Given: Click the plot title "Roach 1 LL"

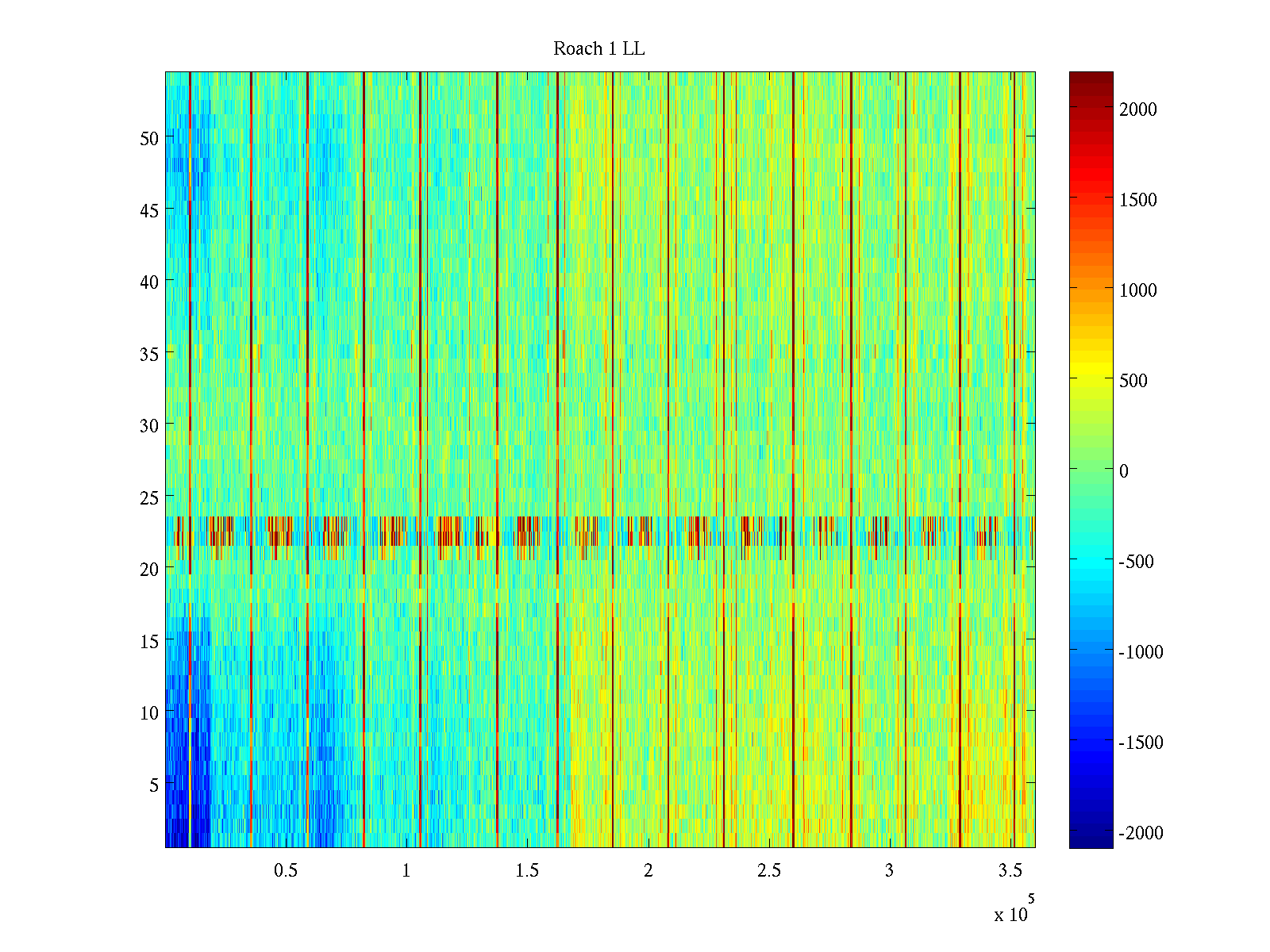Looking at the screenshot, I should 599,49.
